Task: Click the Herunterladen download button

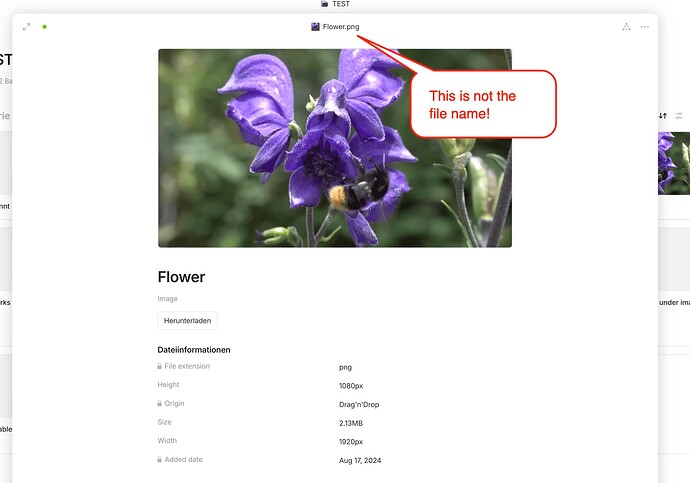Action: tap(187, 321)
